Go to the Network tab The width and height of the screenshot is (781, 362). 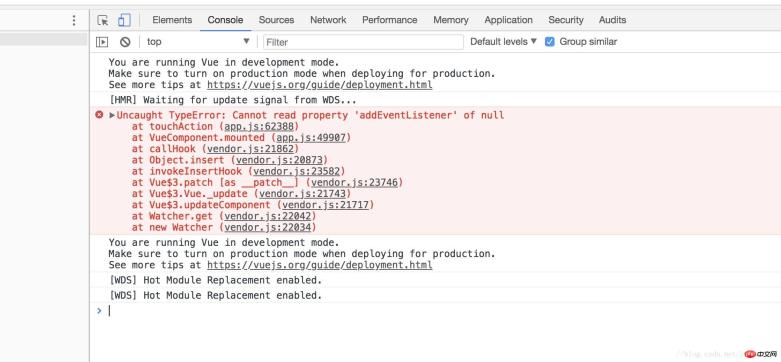pyautogui.click(x=328, y=20)
